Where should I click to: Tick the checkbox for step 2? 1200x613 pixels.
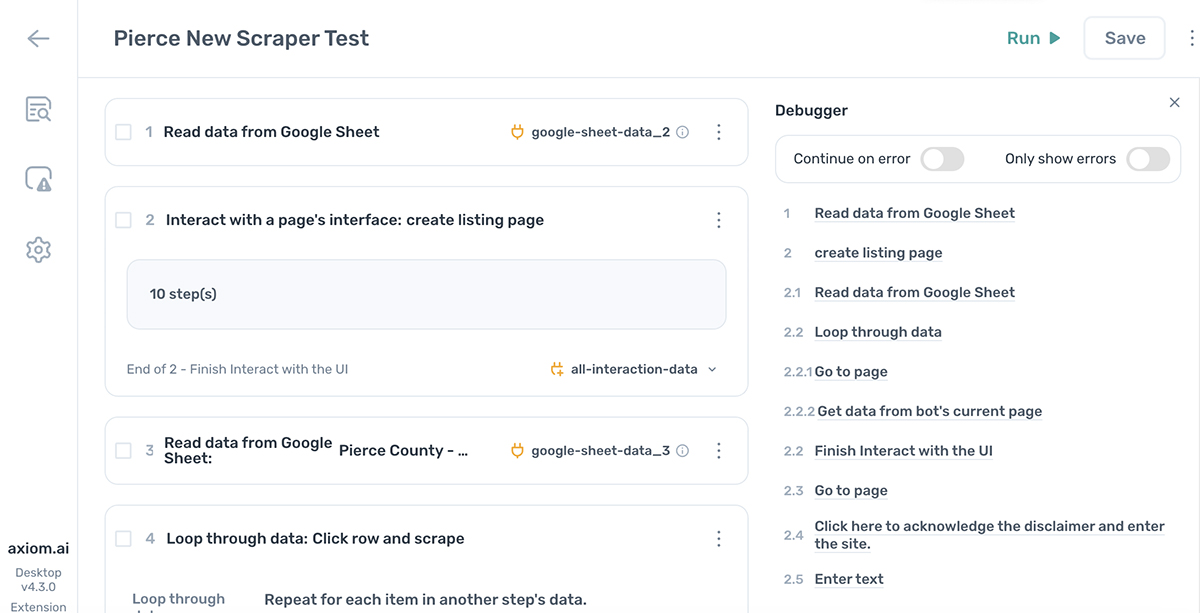123,220
